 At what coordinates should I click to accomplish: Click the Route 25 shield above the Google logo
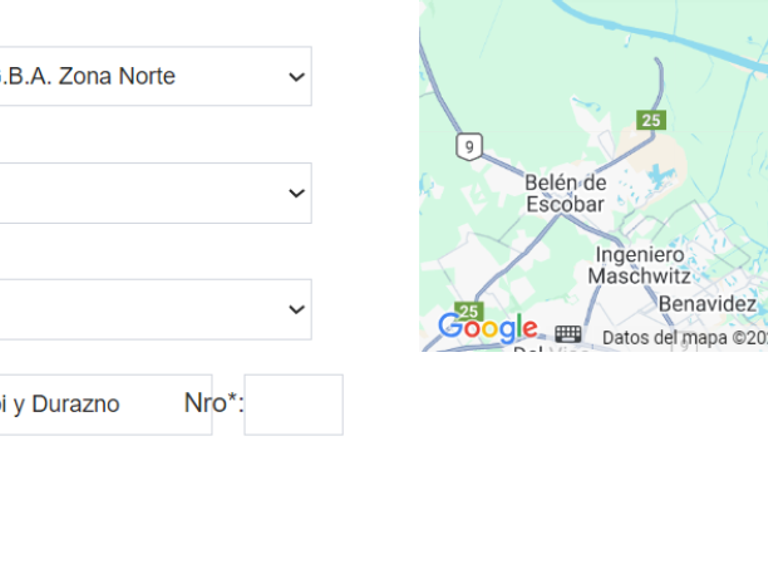(469, 311)
